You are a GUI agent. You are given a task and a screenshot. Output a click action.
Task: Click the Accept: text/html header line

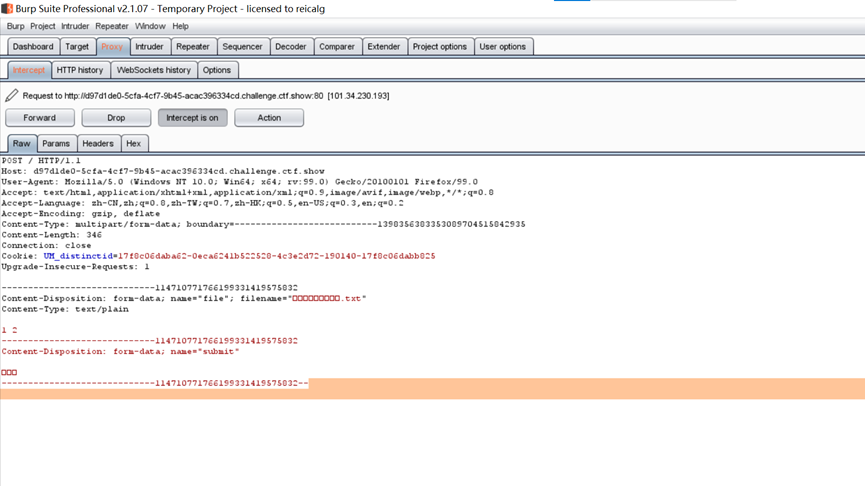click(247, 193)
